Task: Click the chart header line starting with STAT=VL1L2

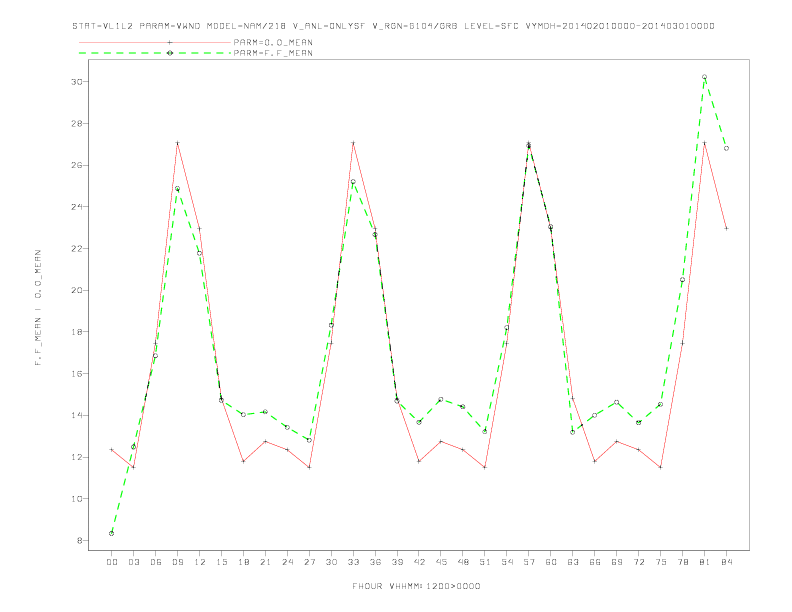Action: pos(393,26)
